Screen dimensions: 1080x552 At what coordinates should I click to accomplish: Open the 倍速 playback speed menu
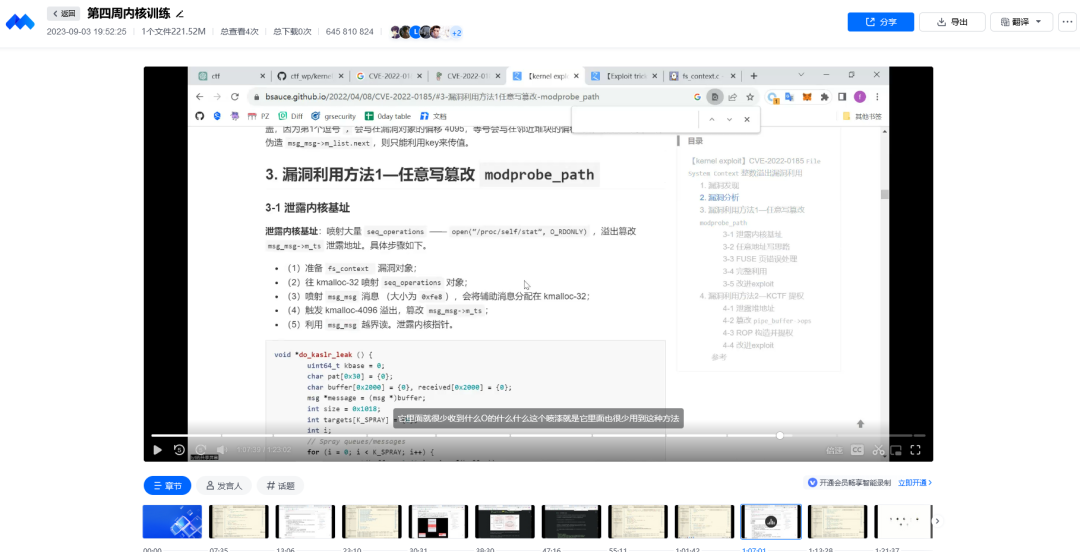834,450
